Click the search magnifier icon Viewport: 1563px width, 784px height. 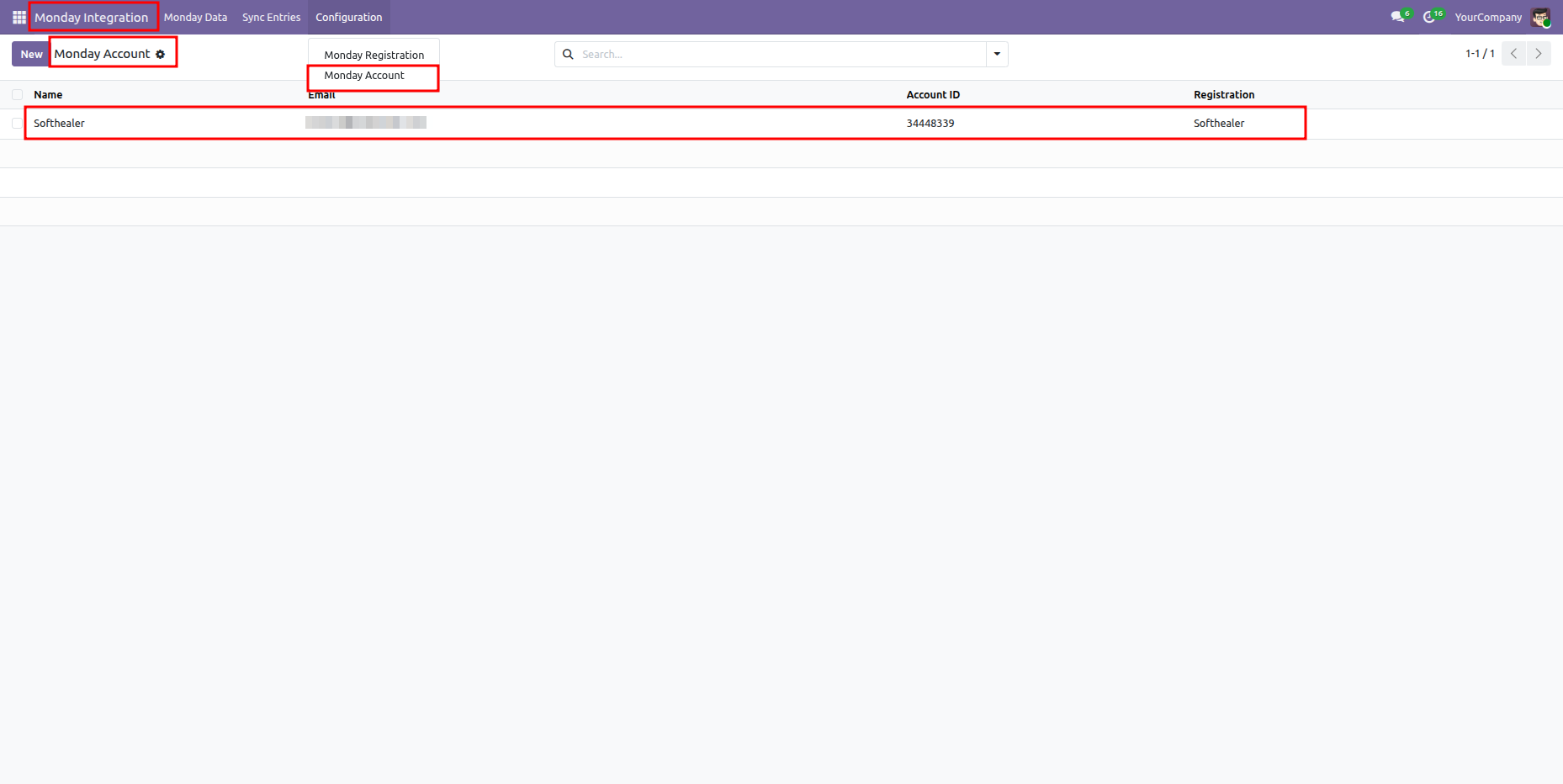tap(568, 54)
